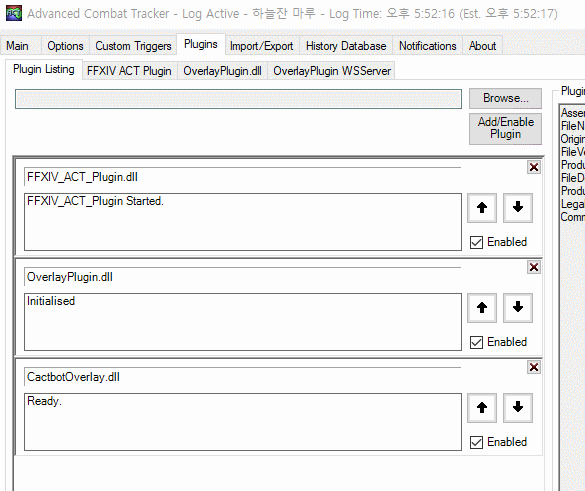Select the Plugin Listing sub-tab
The width and height of the screenshot is (585, 491).
pos(44,69)
